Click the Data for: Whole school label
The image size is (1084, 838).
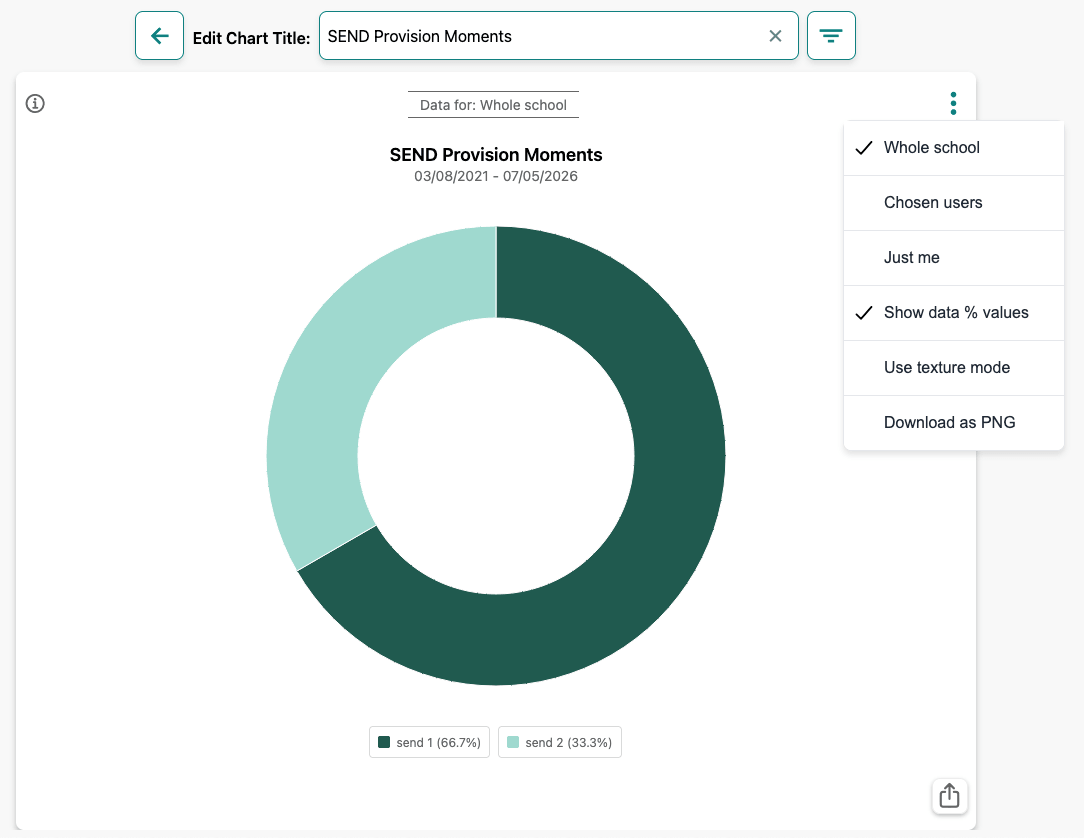pyautogui.click(x=493, y=105)
